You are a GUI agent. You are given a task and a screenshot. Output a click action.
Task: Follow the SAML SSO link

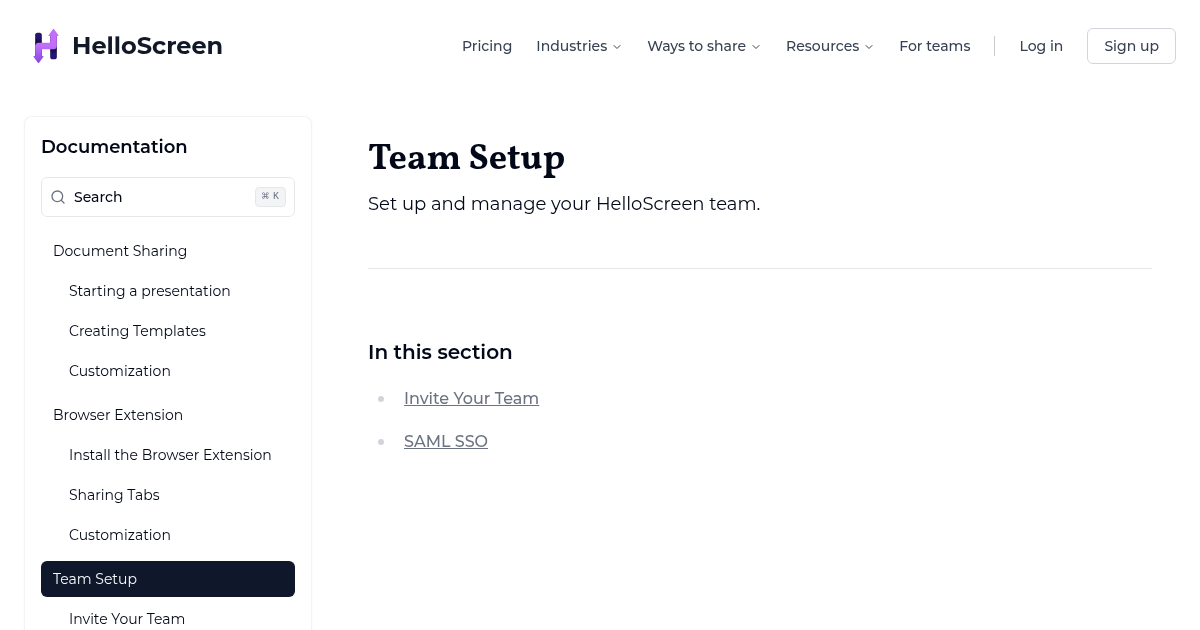446,441
